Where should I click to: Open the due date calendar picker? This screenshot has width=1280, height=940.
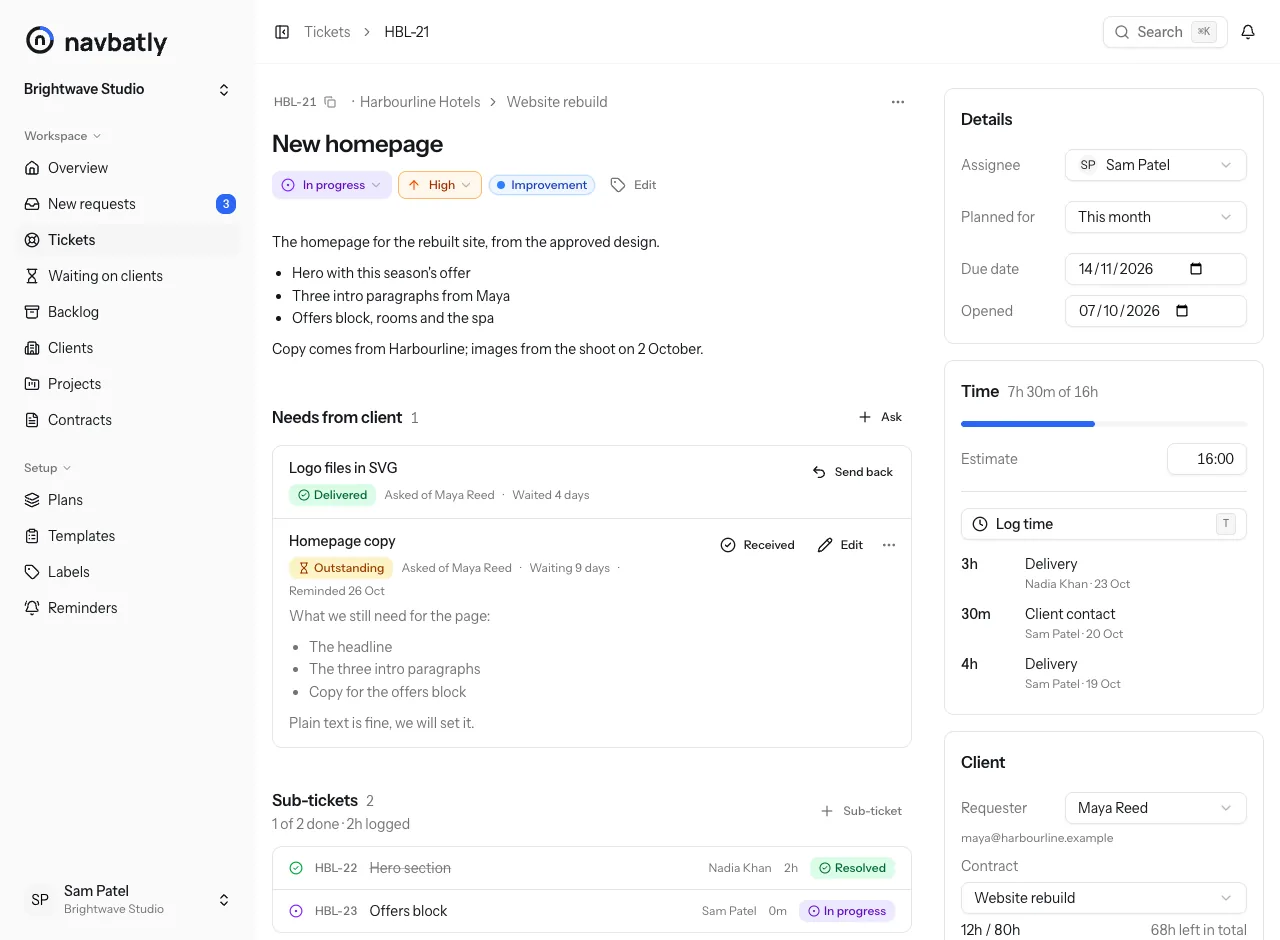[1196, 269]
